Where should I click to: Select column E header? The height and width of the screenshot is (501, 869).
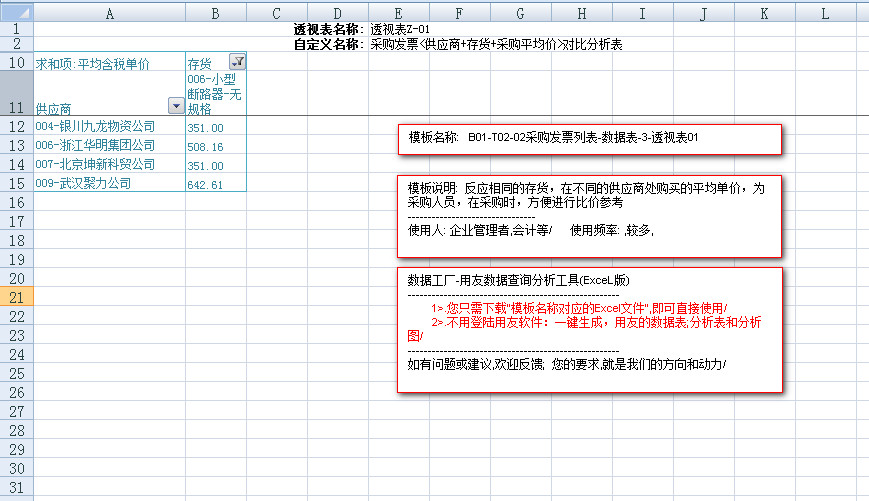pos(398,13)
